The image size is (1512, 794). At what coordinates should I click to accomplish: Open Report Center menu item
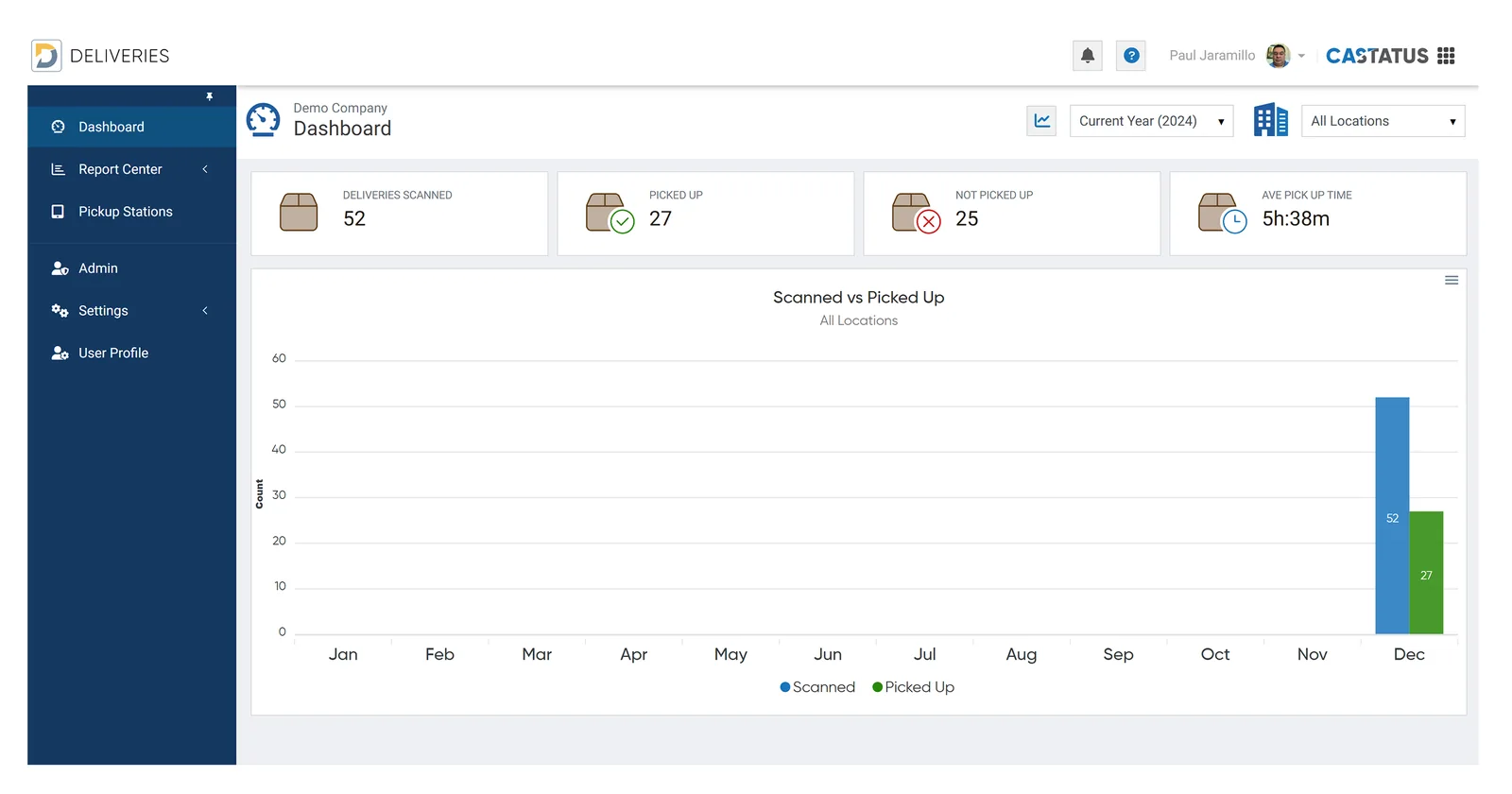pyautogui.click(x=131, y=169)
